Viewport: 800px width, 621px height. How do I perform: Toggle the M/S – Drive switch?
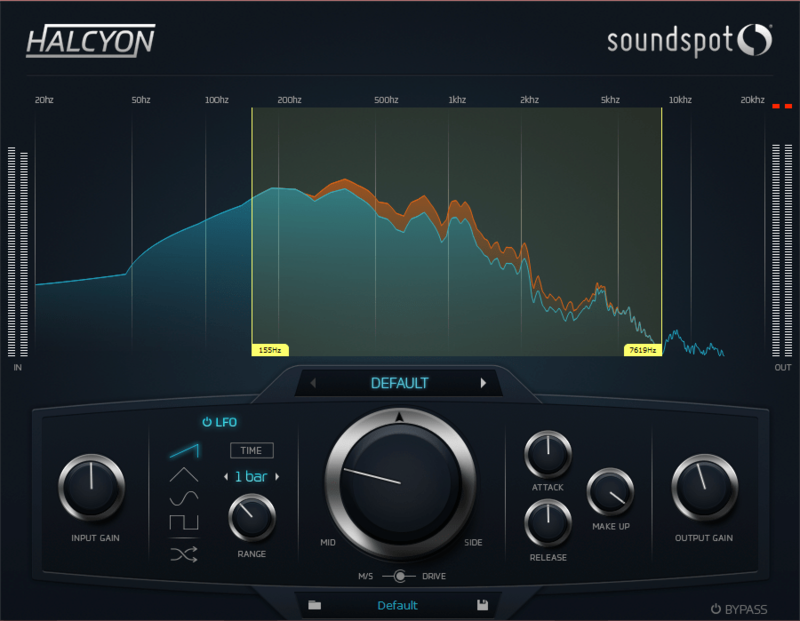coord(399,576)
